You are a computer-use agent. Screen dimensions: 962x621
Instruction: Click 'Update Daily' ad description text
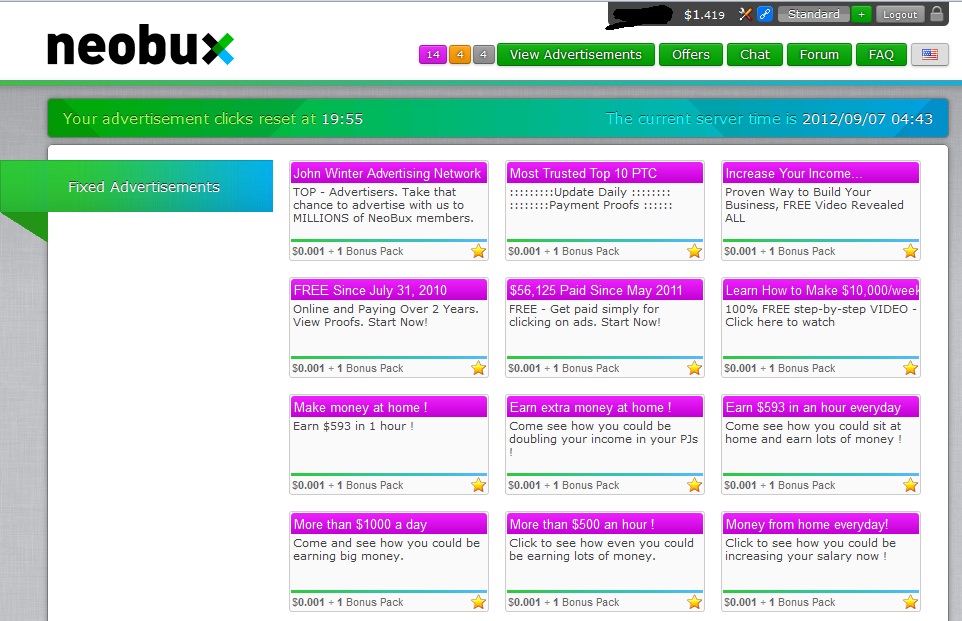tap(591, 199)
